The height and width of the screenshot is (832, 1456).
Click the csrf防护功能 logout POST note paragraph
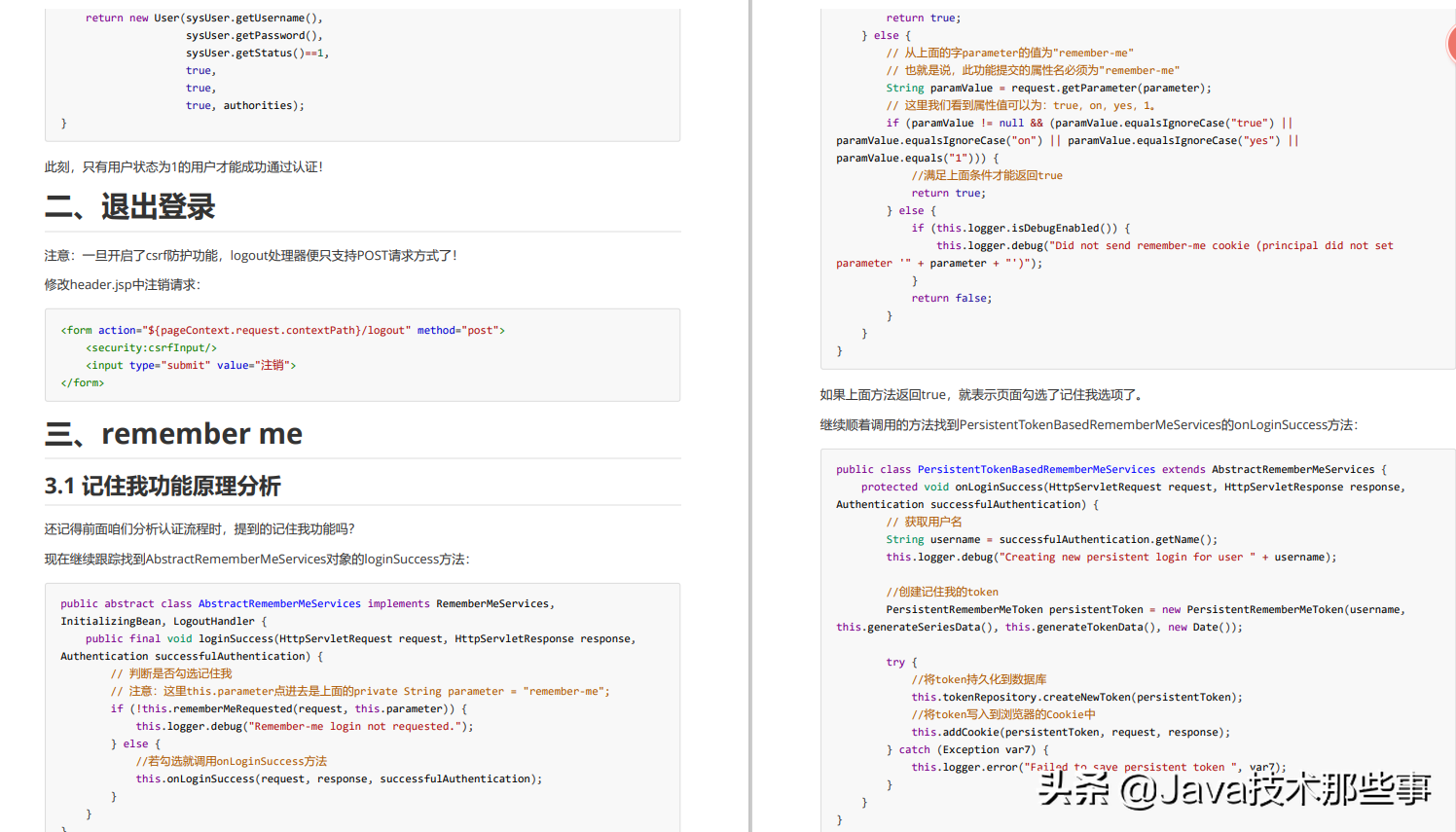point(250,255)
